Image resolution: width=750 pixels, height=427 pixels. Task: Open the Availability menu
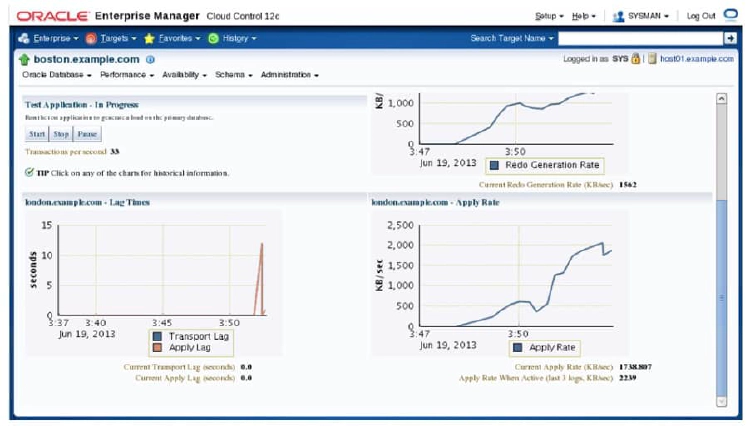click(184, 75)
